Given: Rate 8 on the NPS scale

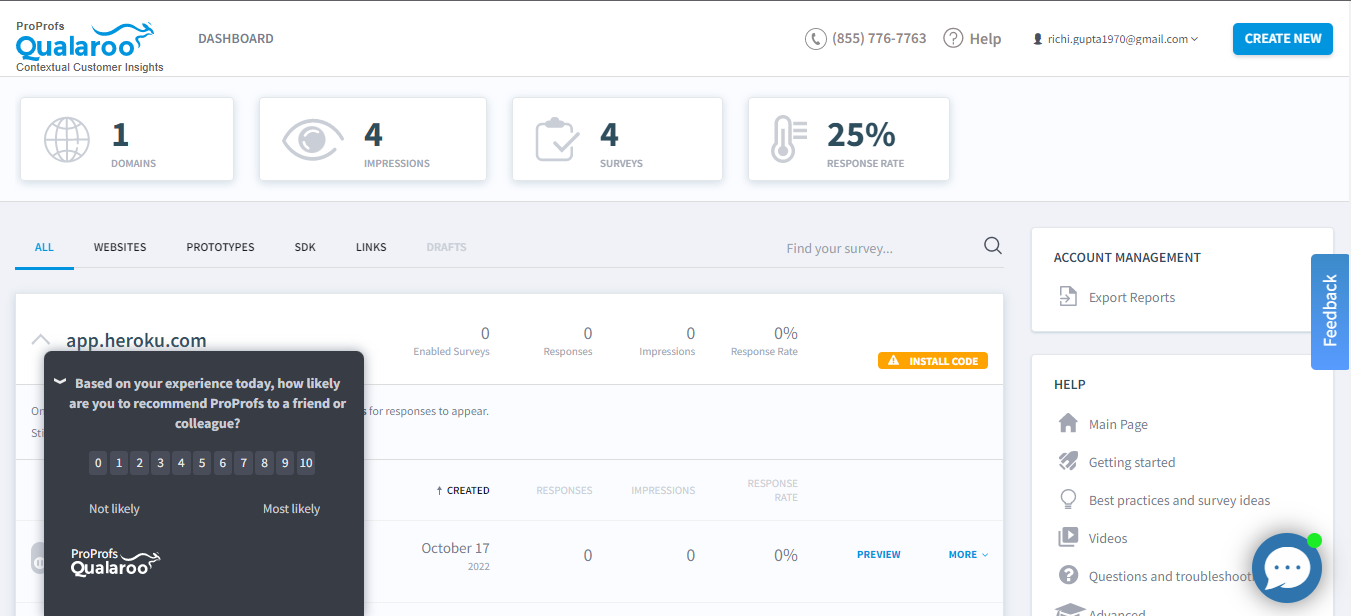Looking at the screenshot, I should (264, 462).
